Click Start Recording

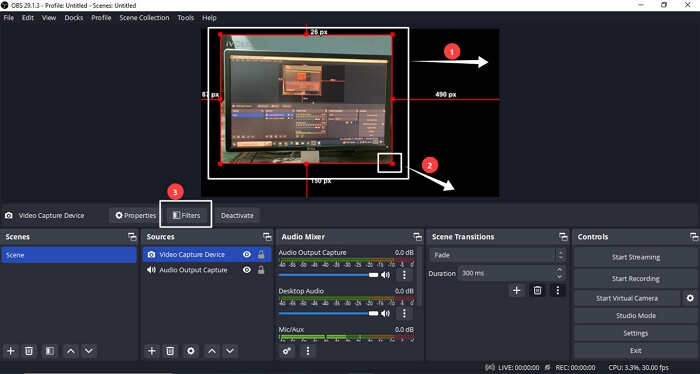click(x=636, y=278)
